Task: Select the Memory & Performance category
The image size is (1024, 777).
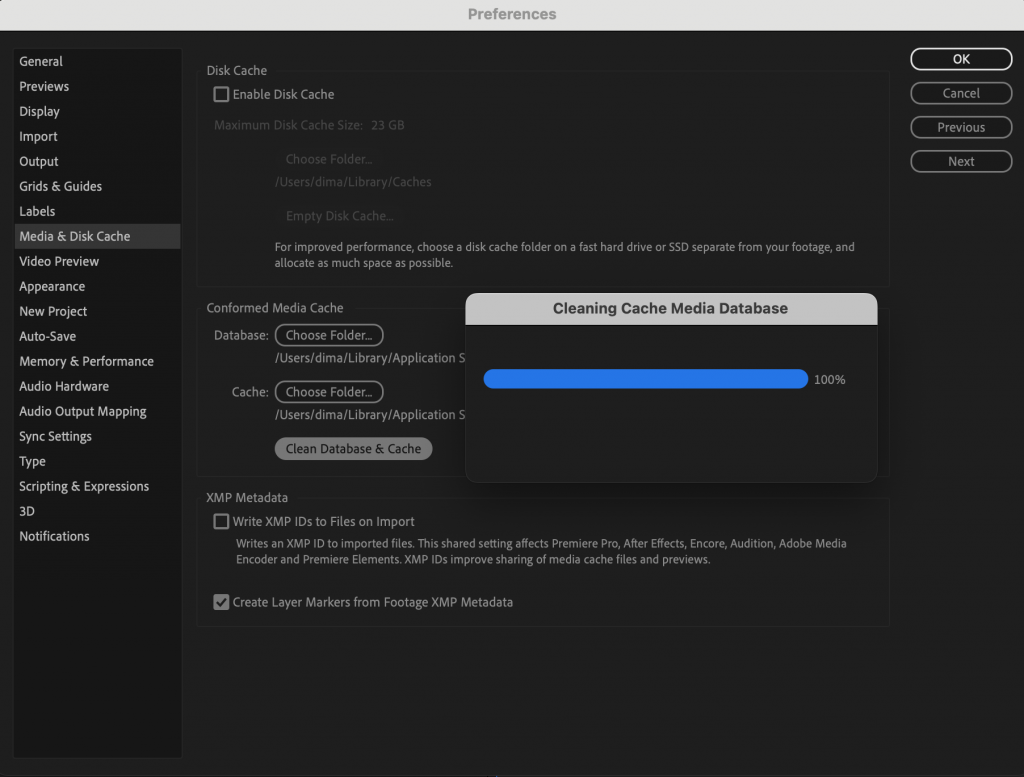Action: pyautogui.click(x=86, y=361)
